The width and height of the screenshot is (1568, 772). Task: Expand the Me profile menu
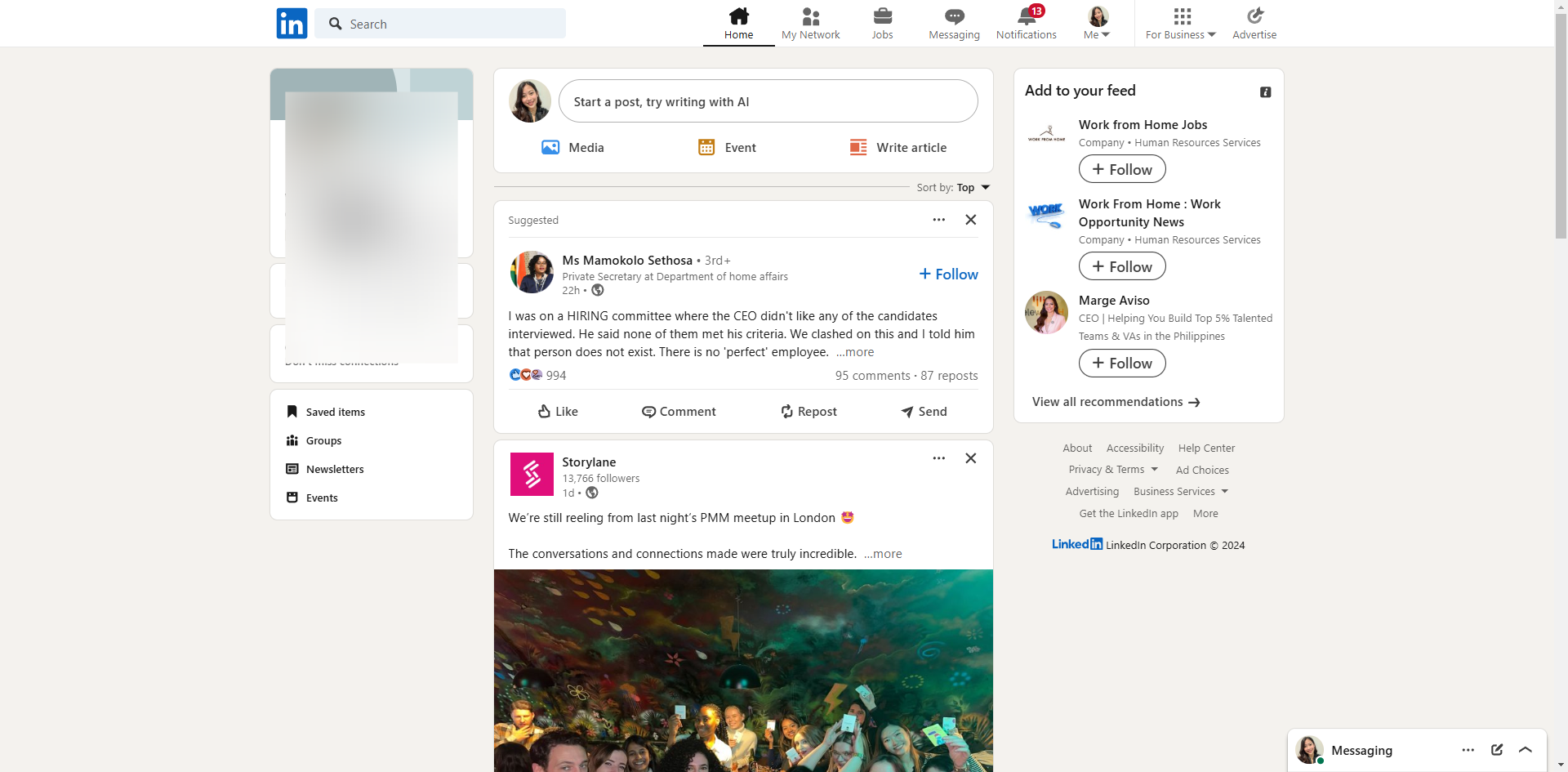point(1097,24)
